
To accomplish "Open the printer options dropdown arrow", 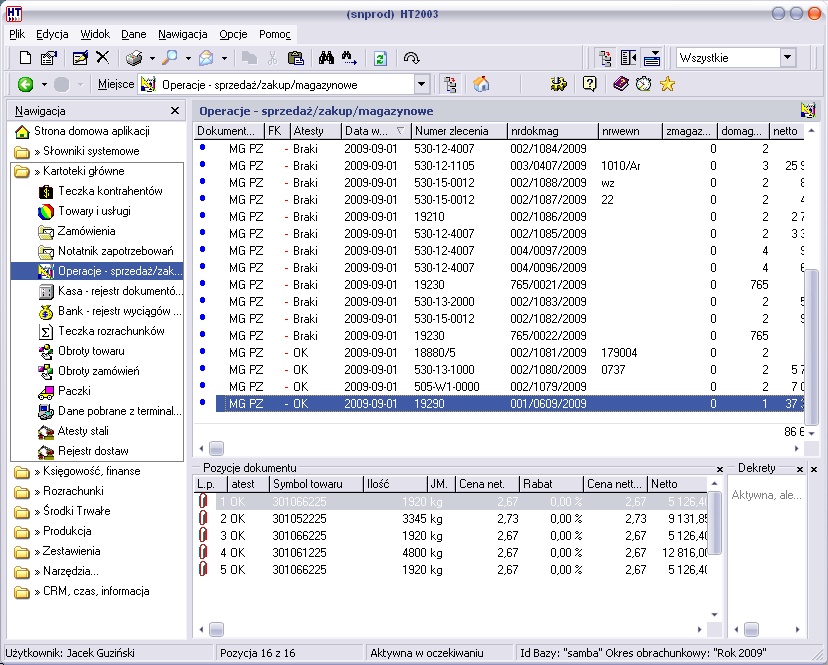I will [x=152, y=58].
